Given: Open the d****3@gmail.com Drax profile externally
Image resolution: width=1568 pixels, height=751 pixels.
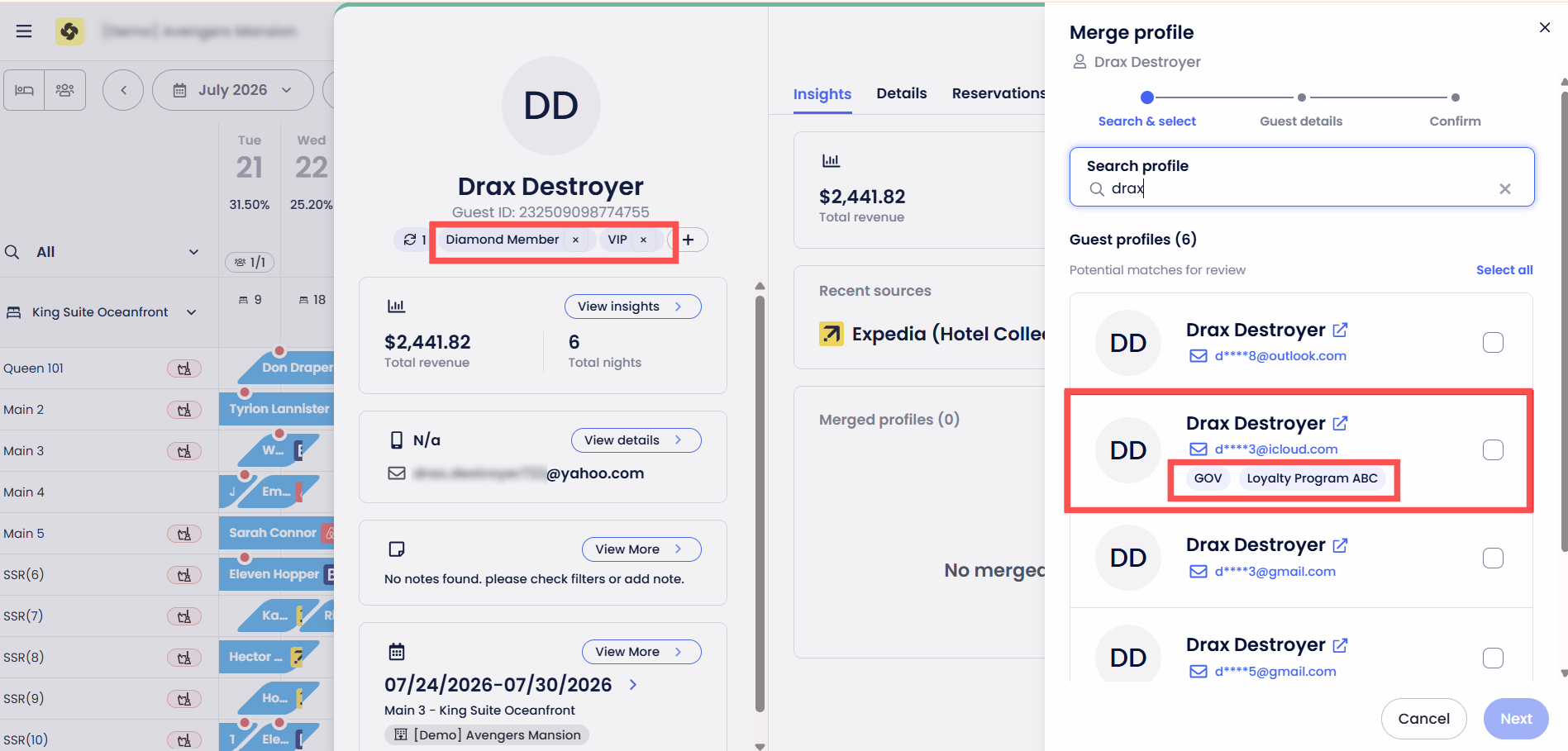Looking at the screenshot, I should pos(1341,545).
